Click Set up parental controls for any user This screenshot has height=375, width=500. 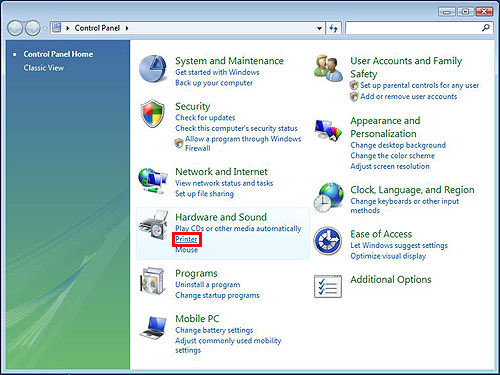coord(419,85)
